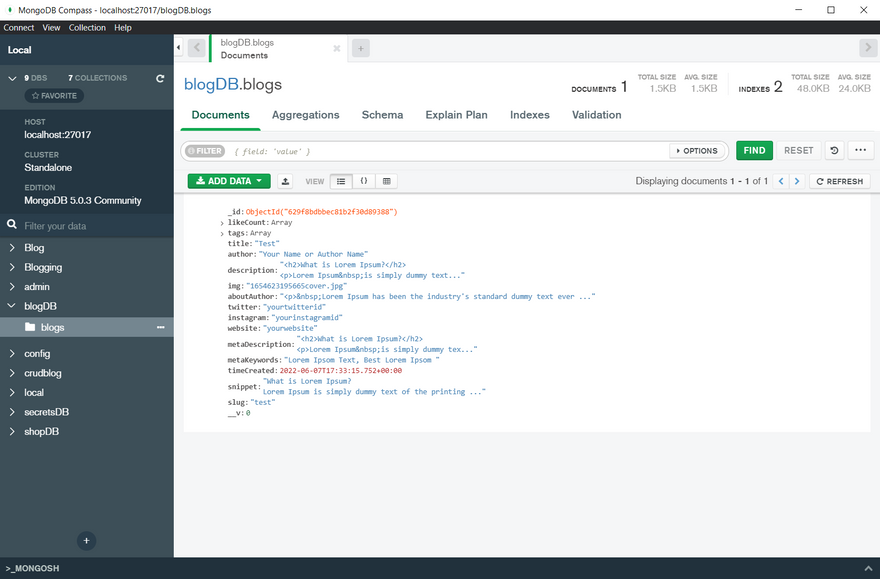Expand the crudblog database in sidebar
Image resolution: width=880 pixels, height=579 pixels.
[12, 373]
